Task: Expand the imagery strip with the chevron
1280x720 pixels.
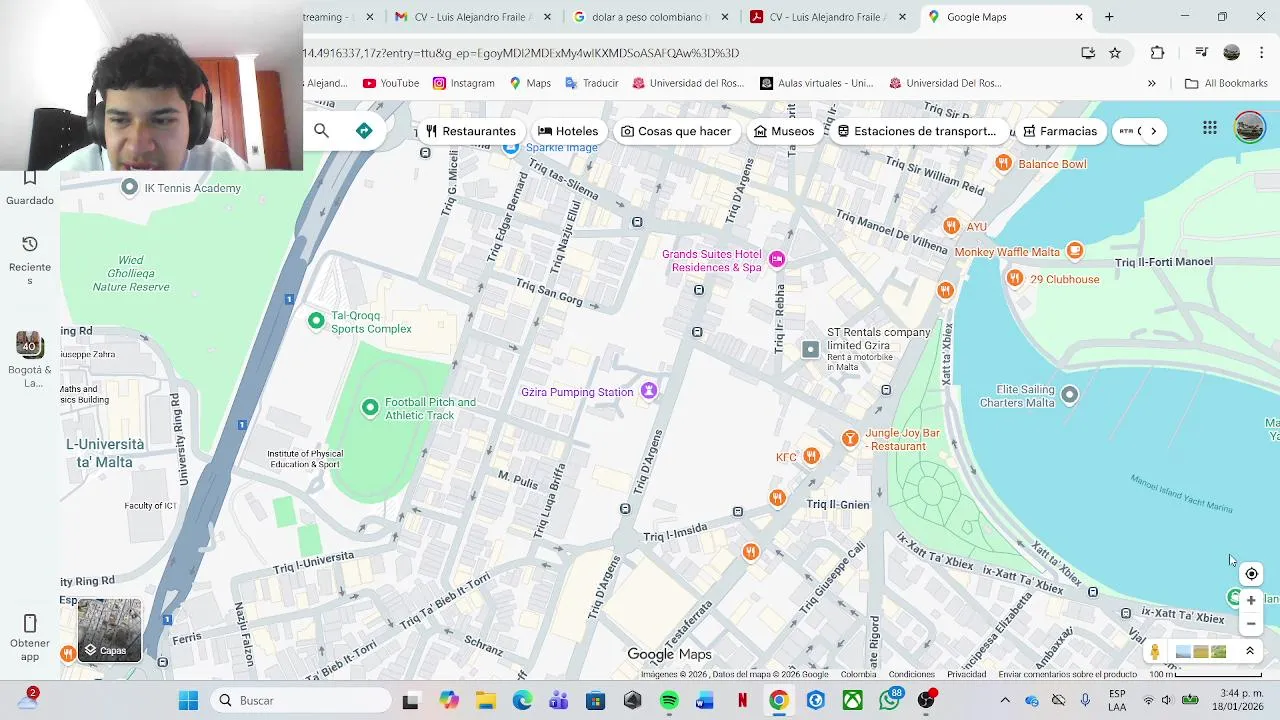Action: click(1249, 651)
